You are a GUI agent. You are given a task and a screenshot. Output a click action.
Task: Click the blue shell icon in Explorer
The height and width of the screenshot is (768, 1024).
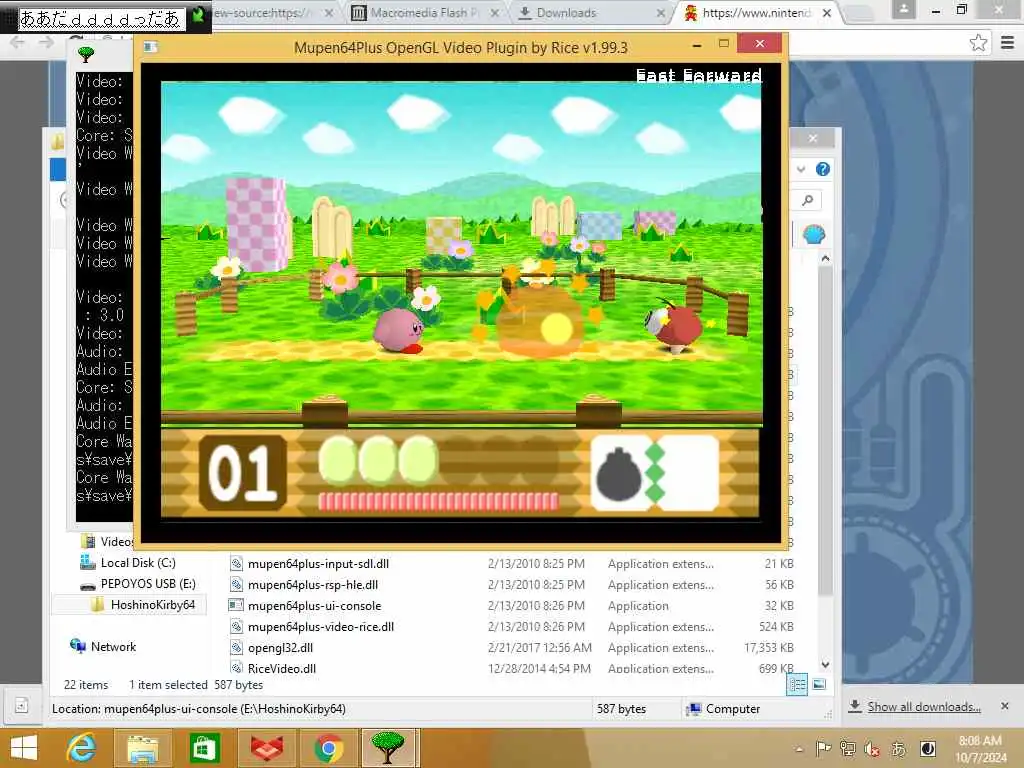814,234
